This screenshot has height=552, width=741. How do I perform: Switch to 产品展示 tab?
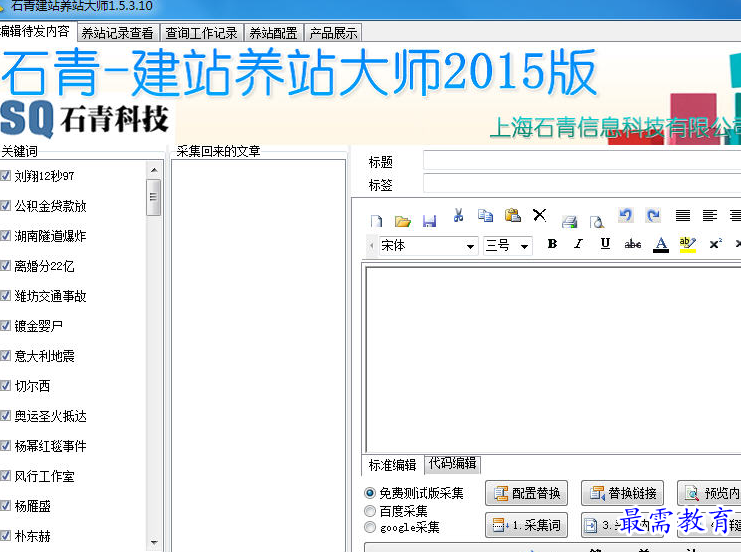coord(333,33)
